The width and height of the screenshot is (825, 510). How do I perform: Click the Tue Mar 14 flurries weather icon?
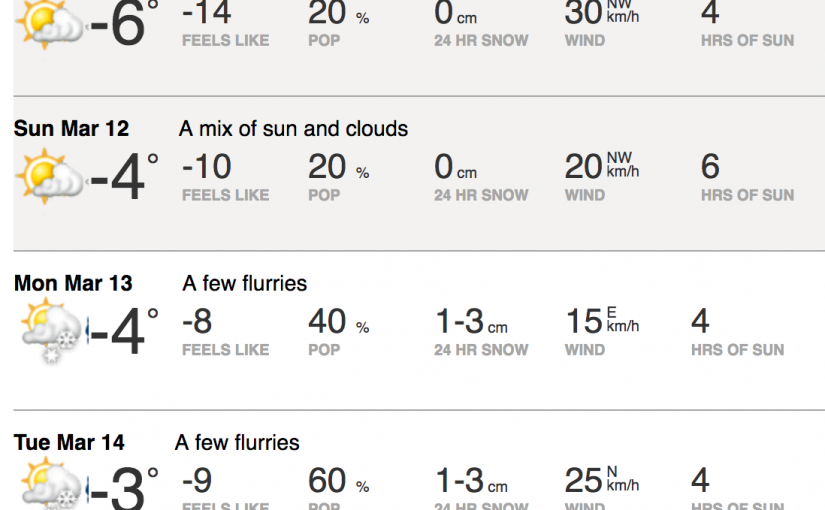[52, 488]
